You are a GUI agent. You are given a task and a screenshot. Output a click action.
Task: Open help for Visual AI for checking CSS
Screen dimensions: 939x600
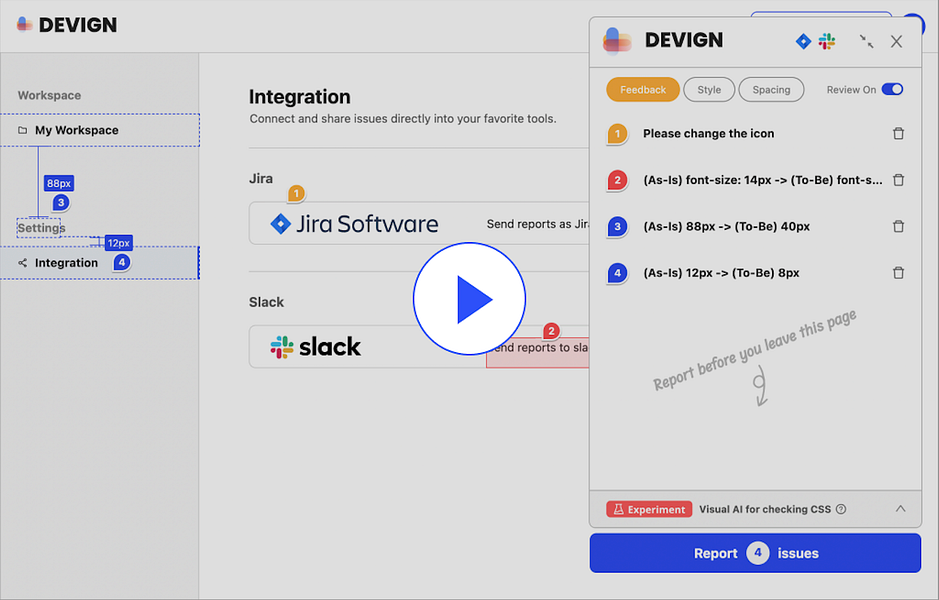coord(841,509)
